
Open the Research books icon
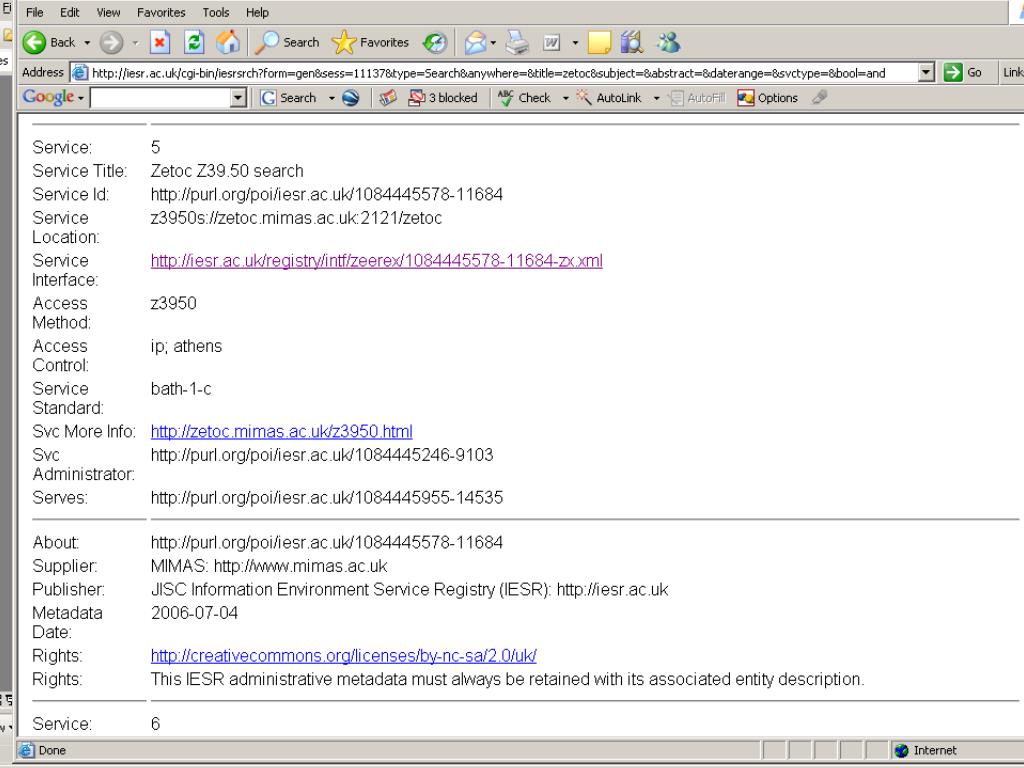click(x=632, y=42)
